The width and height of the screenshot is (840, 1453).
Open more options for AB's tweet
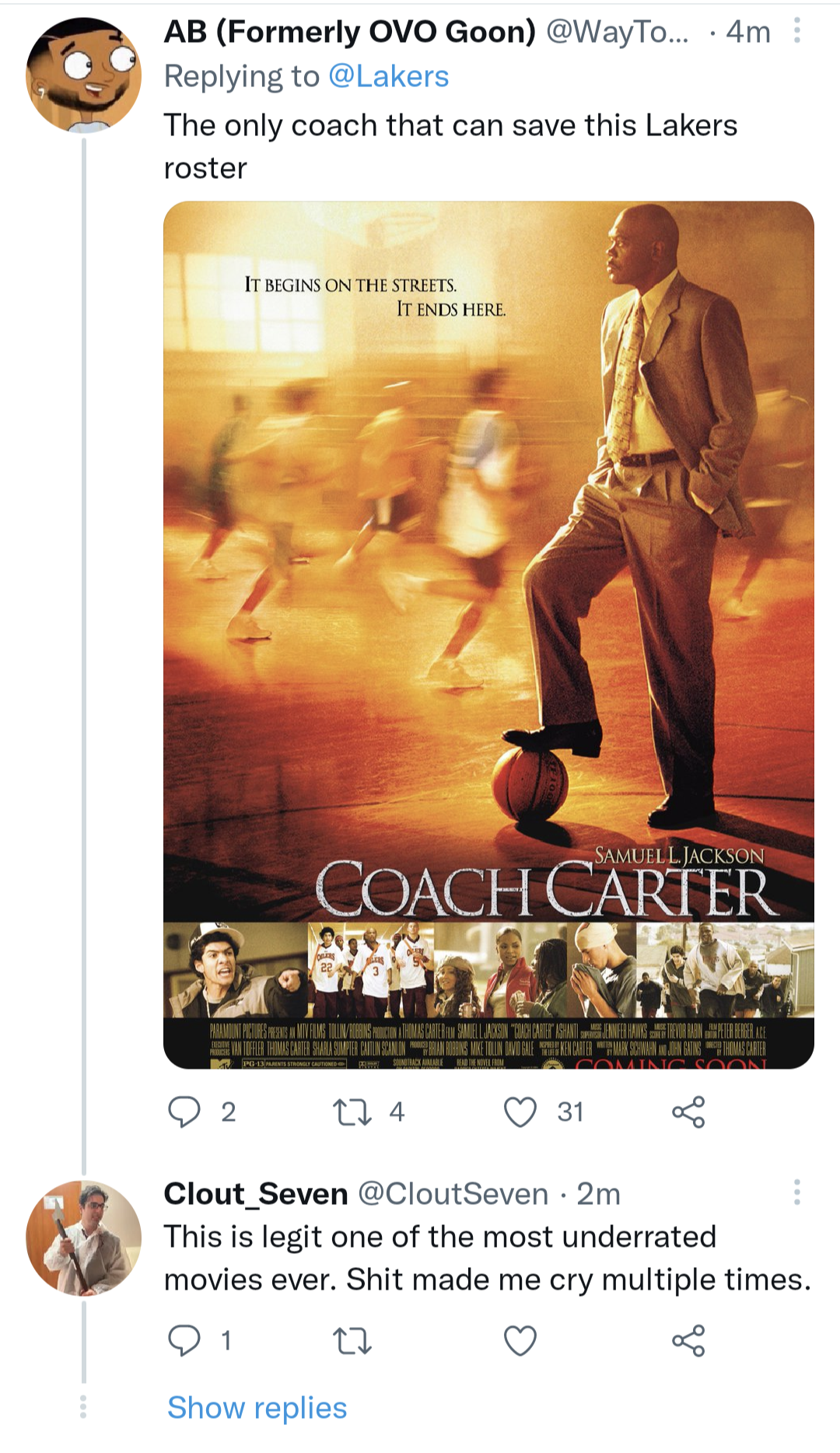pos(796,31)
